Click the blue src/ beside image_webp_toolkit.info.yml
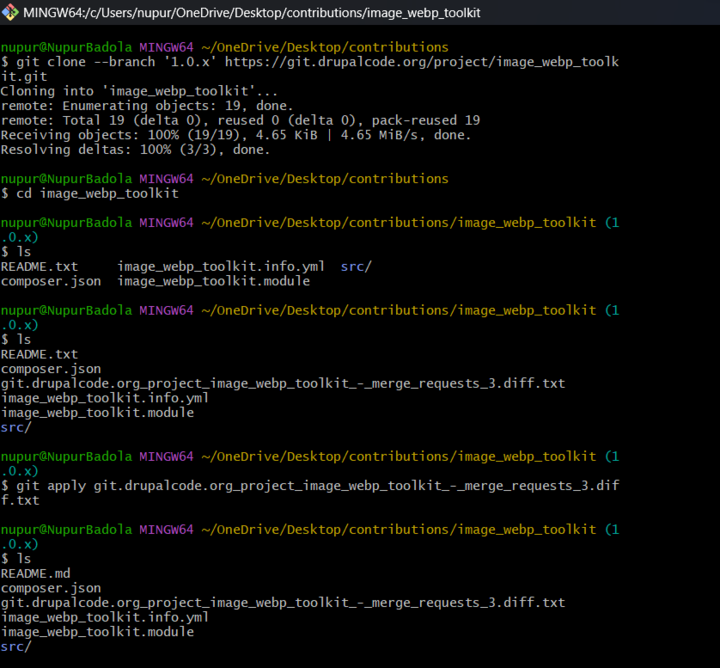Image resolution: width=720 pixels, height=668 pixels. [x=356, y=267]
